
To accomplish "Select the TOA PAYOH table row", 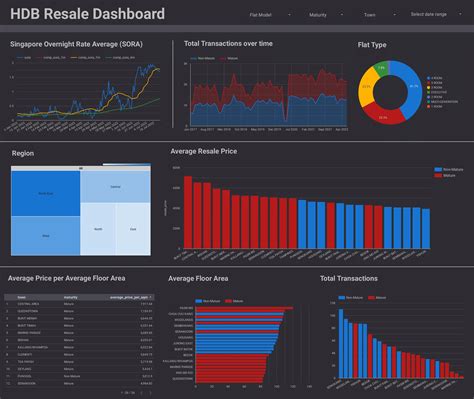I will (x=79, y=362).
